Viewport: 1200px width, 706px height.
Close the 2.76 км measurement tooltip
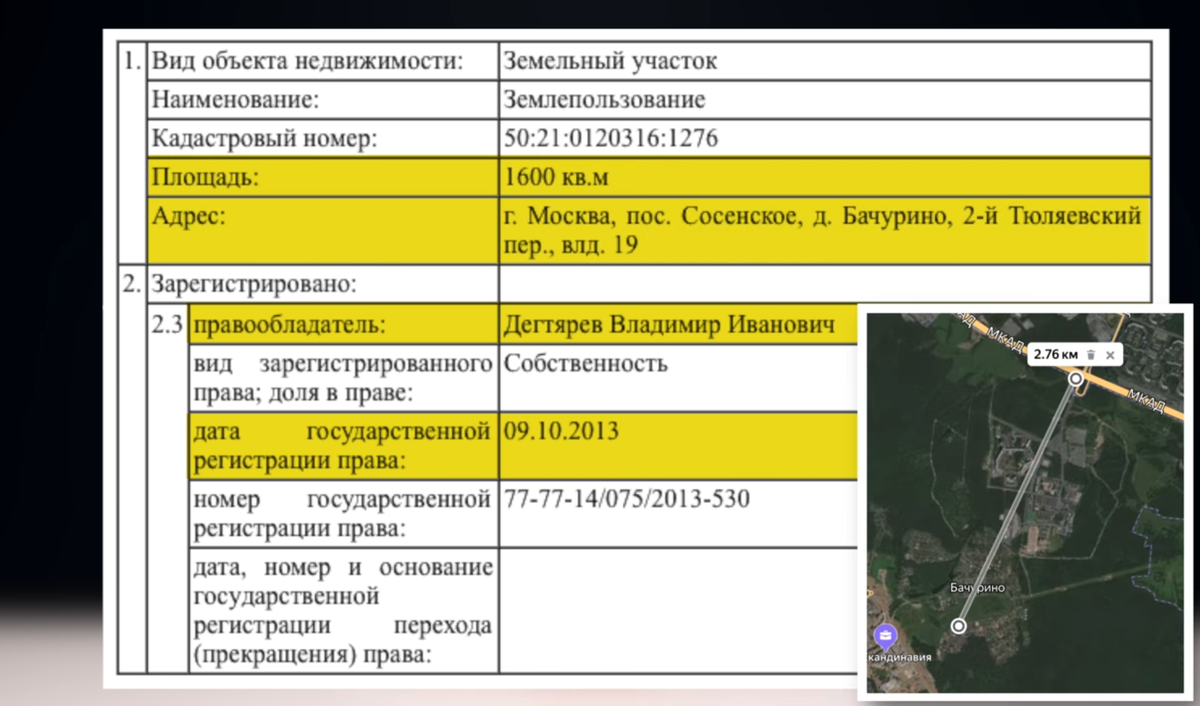(x=1110, y=355)
